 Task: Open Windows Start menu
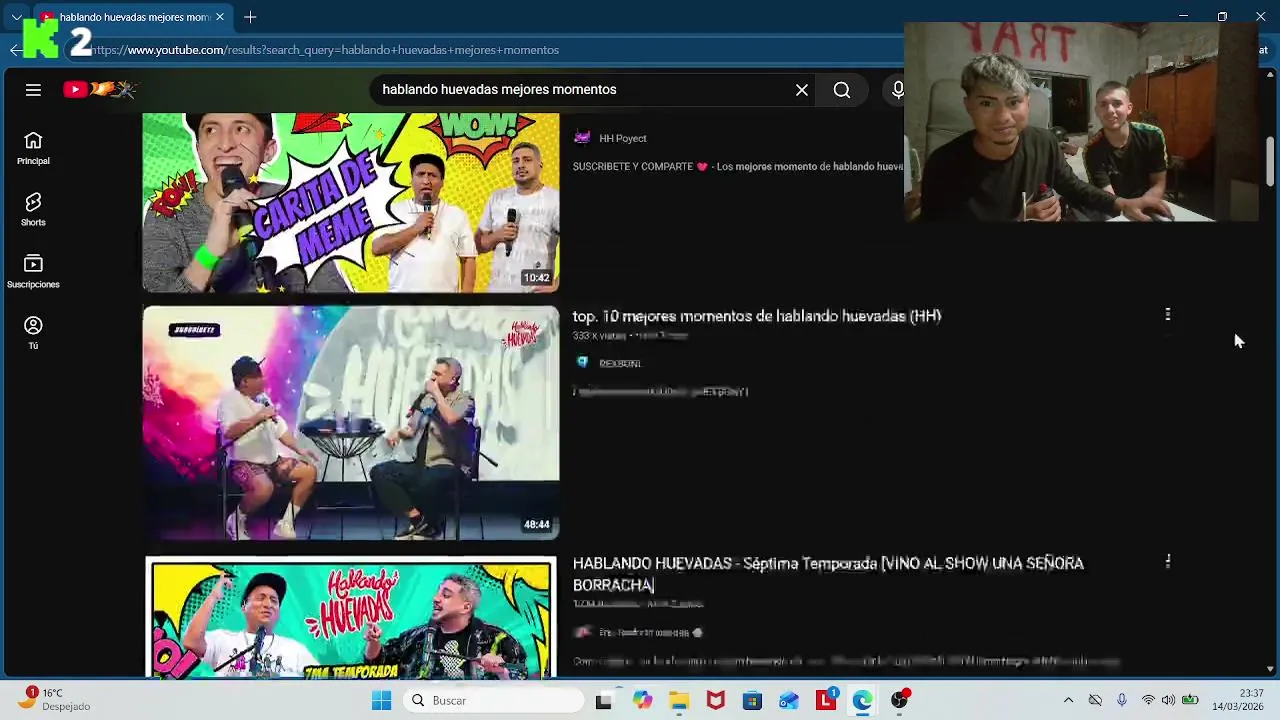pos(381,701)
